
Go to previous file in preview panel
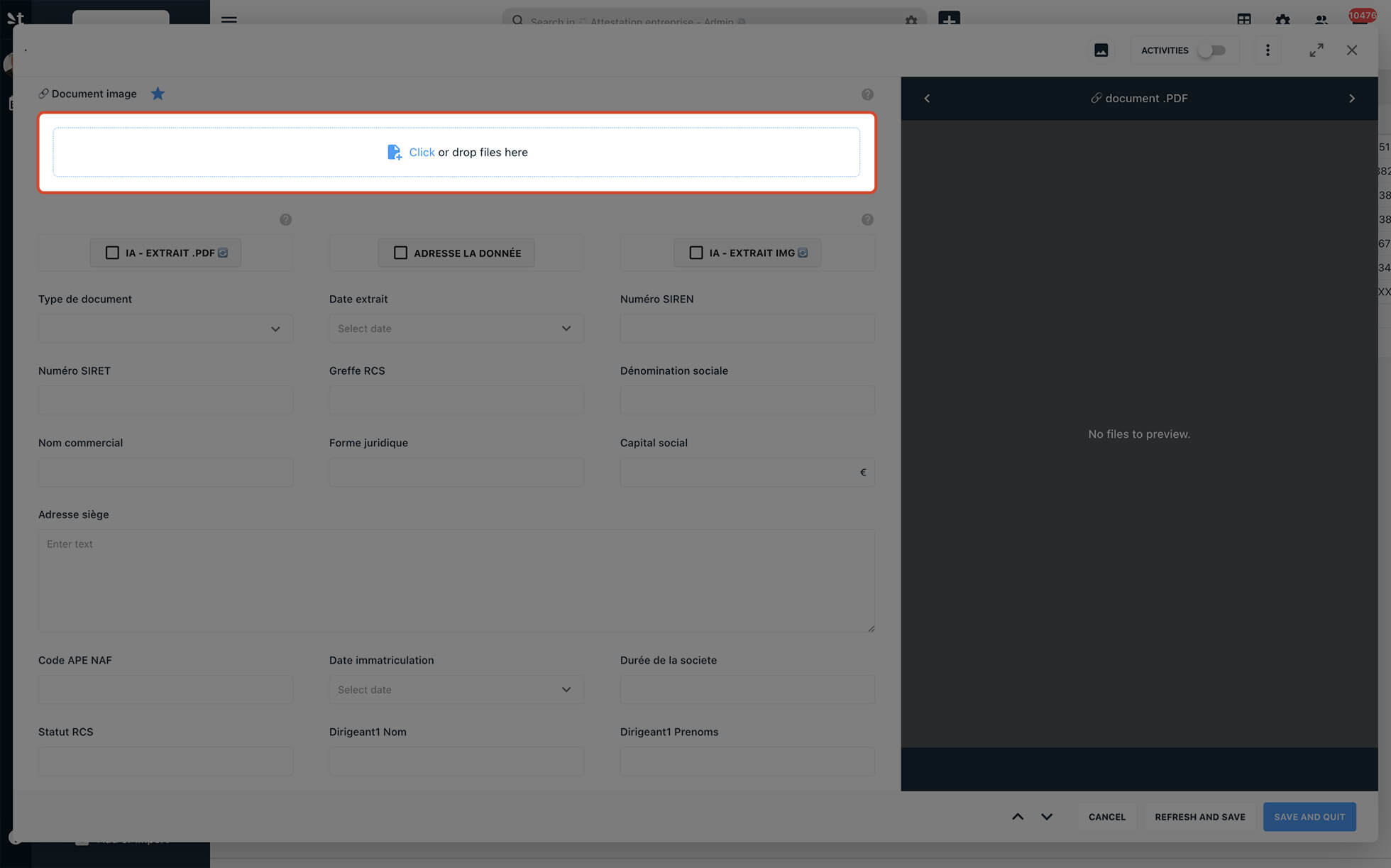[927, 99]
